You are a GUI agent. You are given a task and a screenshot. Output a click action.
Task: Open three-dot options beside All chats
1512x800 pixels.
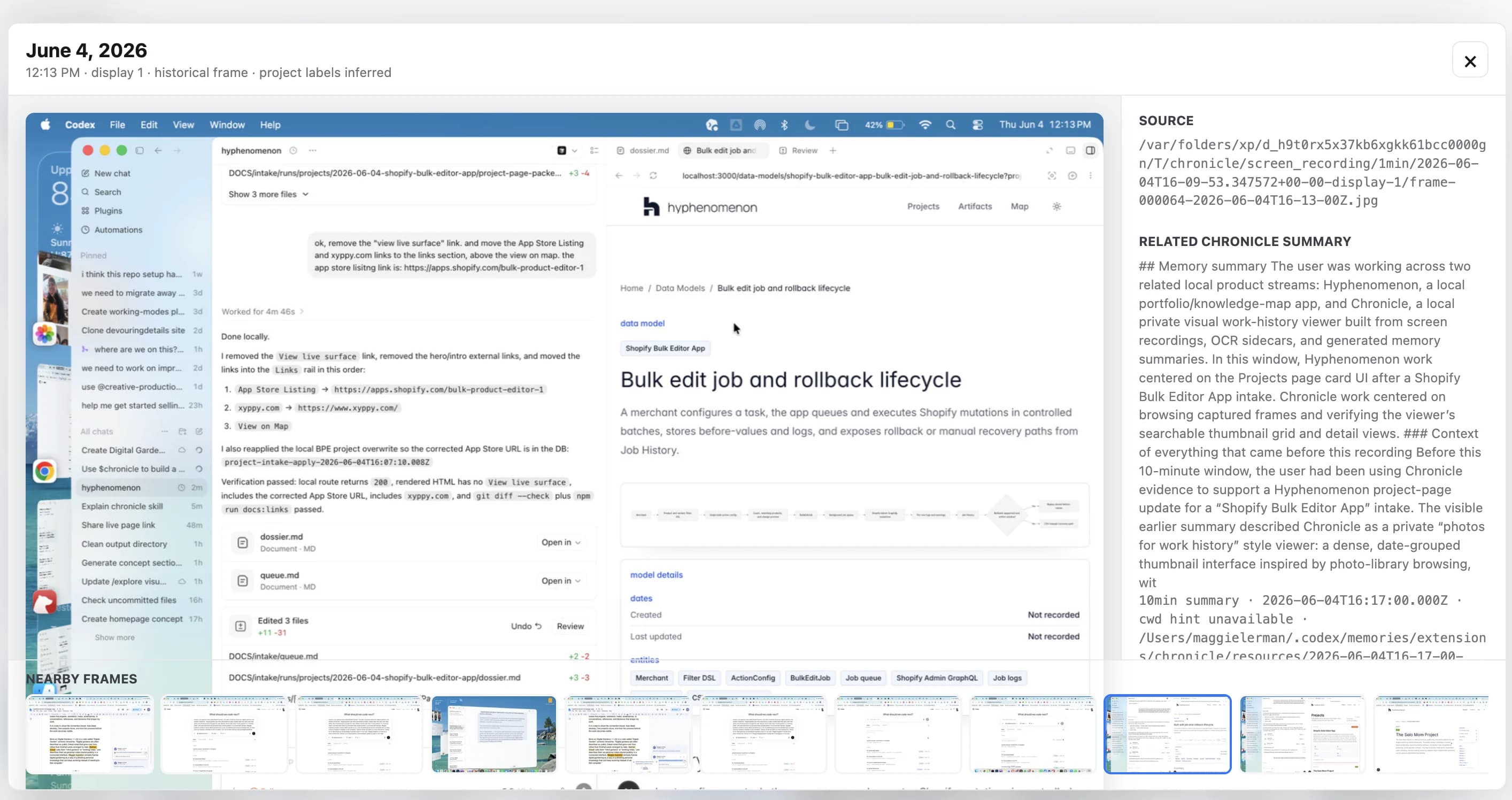click(164, 432)
